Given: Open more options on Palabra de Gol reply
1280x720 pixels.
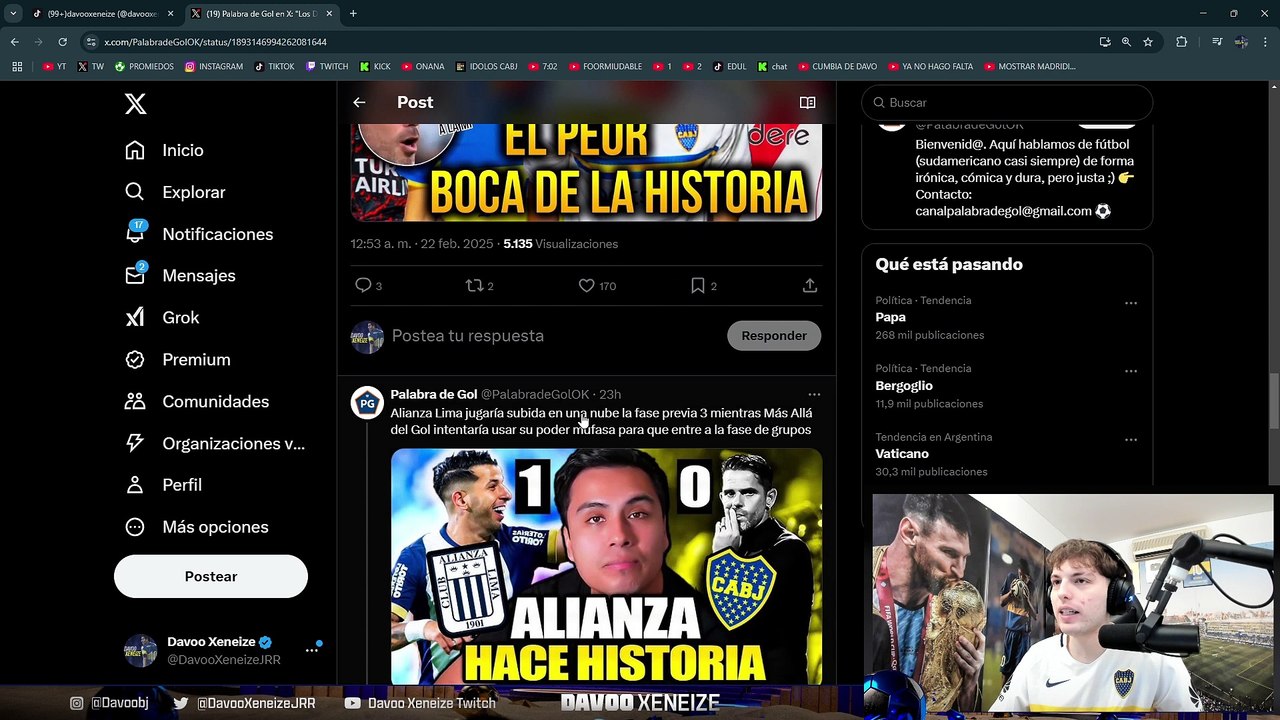Looking at the screenshot, I should pos(814,394).
